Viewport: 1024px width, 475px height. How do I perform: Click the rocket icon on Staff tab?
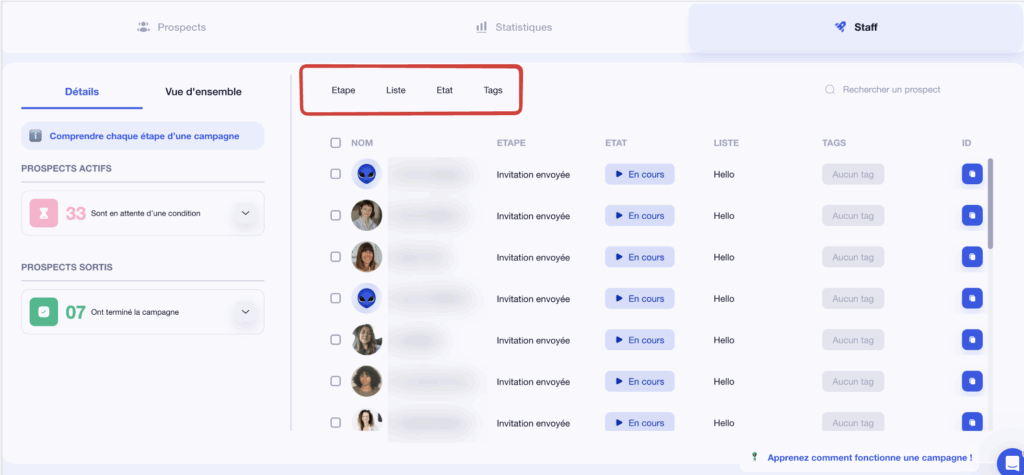[840, 27]
